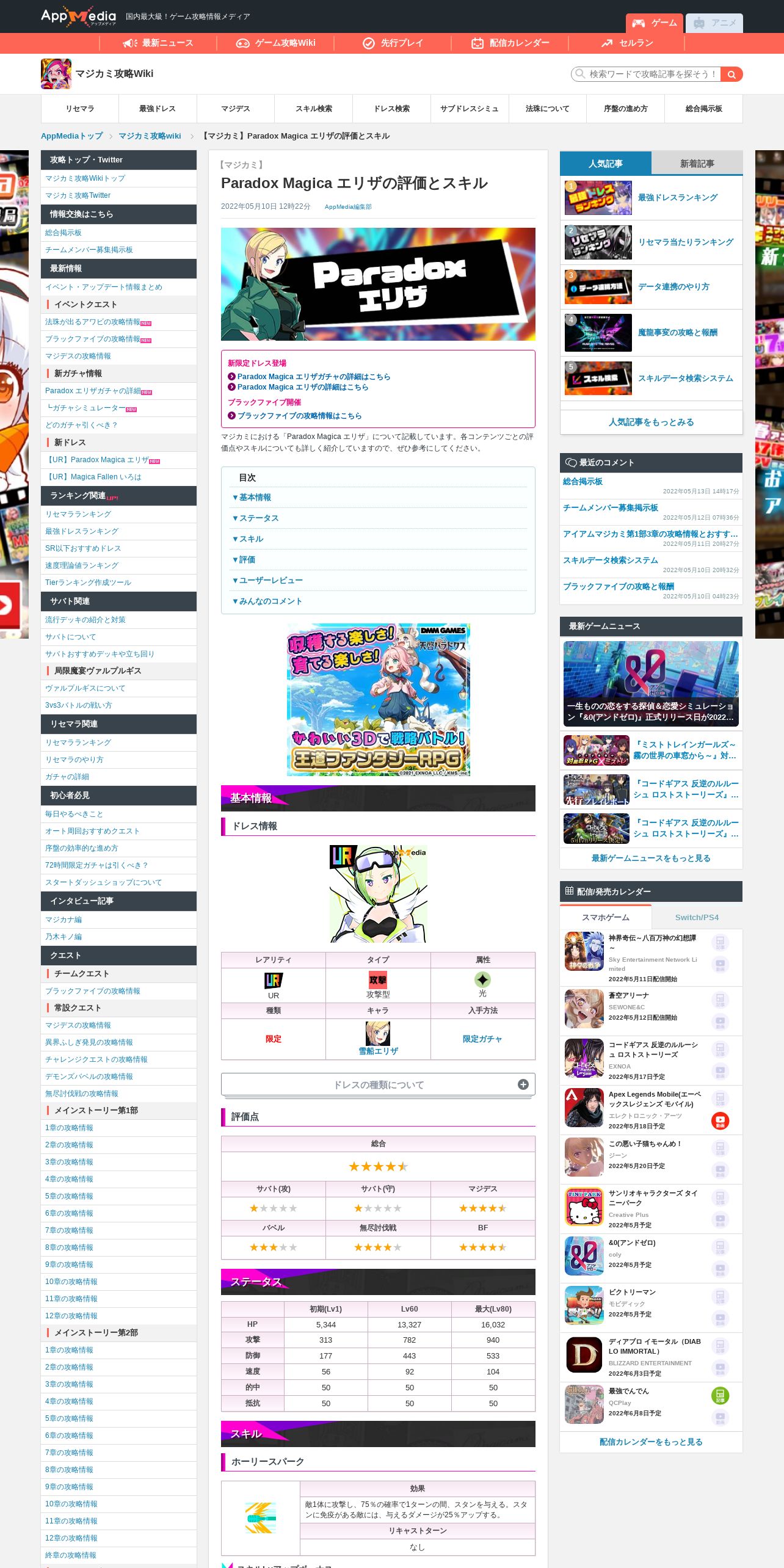Image resolution: width=784 pixels, height=1568 pixels.
Task: Open the 神界奇伝 game icon
Action: (584, 951)
